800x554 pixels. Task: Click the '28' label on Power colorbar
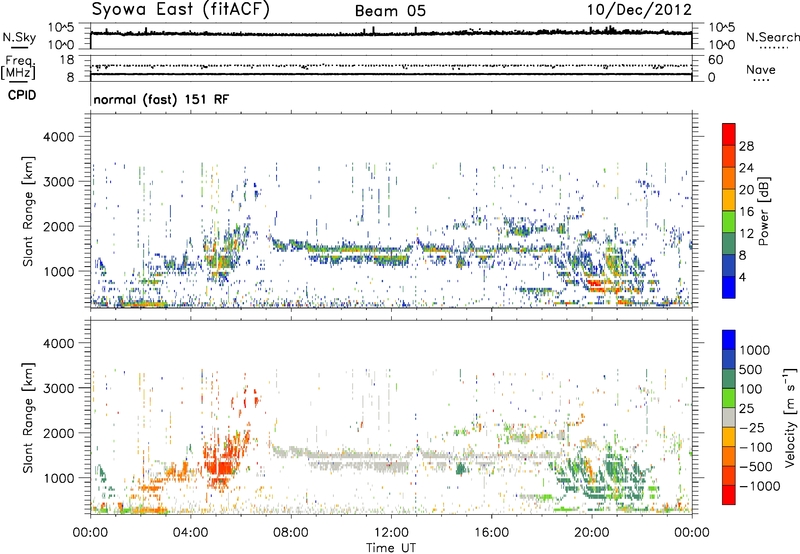click(746, 146)
